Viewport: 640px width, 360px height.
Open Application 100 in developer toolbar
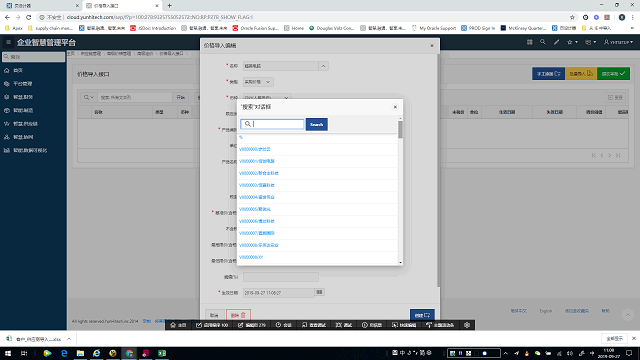pyautogui.click(x=212, y=325)
